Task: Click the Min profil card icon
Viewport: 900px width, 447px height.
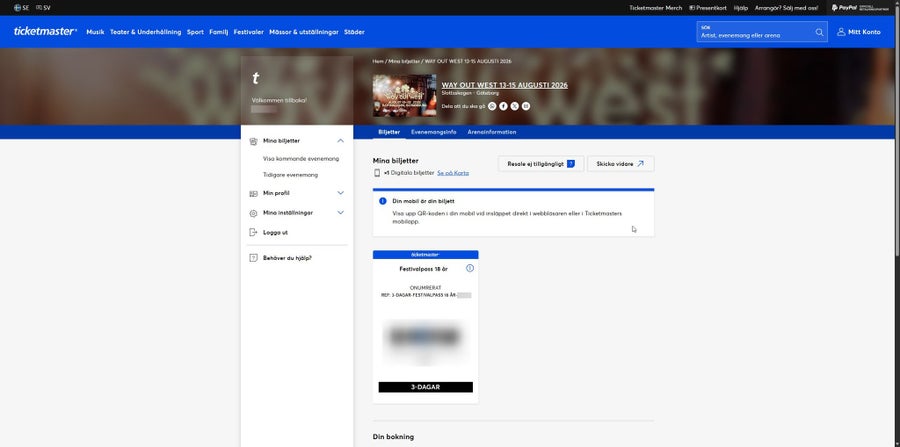Action: [253, 193]
